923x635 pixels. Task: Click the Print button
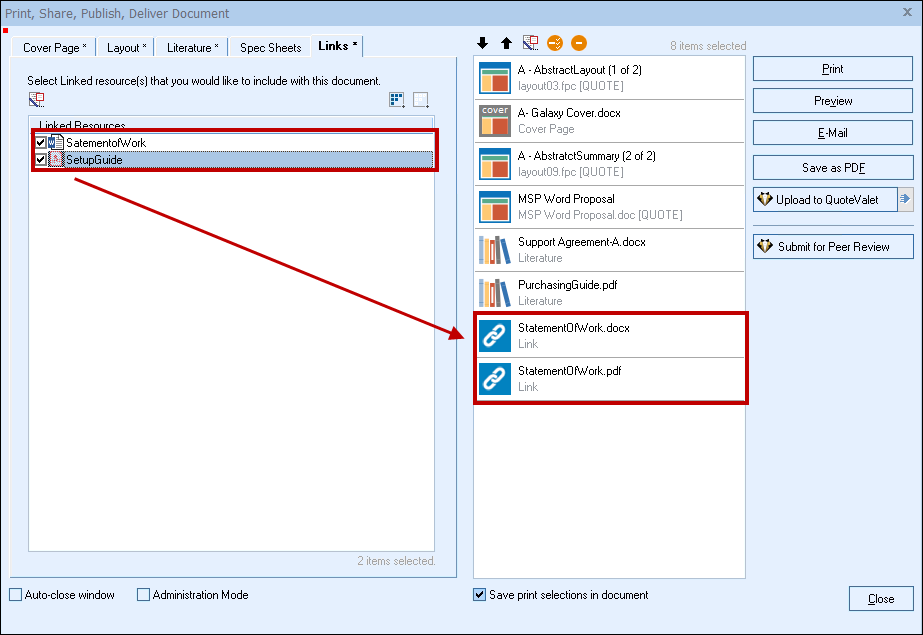click(833, 69)
